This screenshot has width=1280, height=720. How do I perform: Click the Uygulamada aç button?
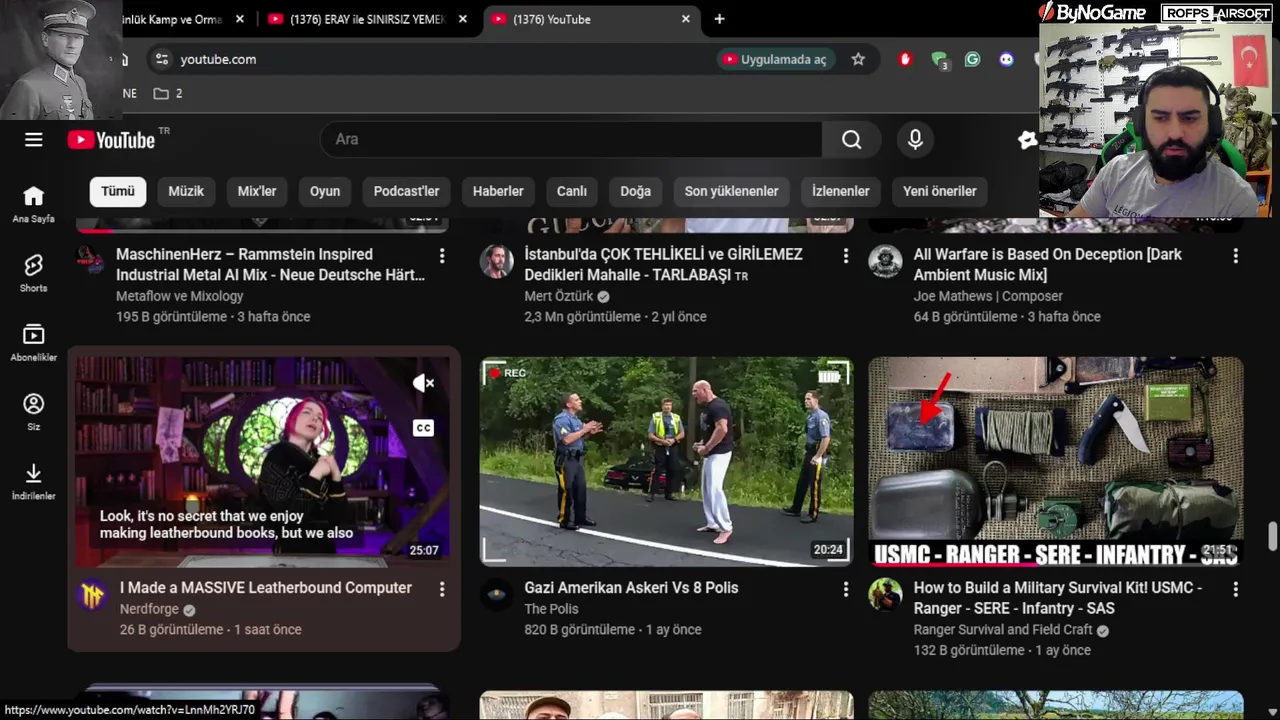(777, 60)
